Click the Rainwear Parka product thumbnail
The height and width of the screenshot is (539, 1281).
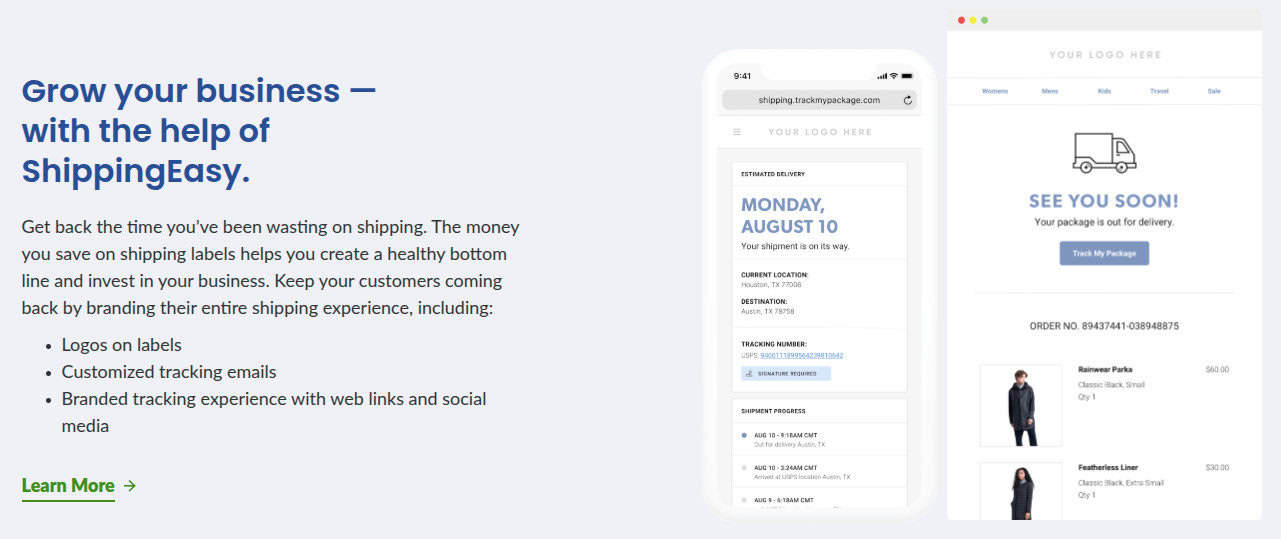[1021, 405]
